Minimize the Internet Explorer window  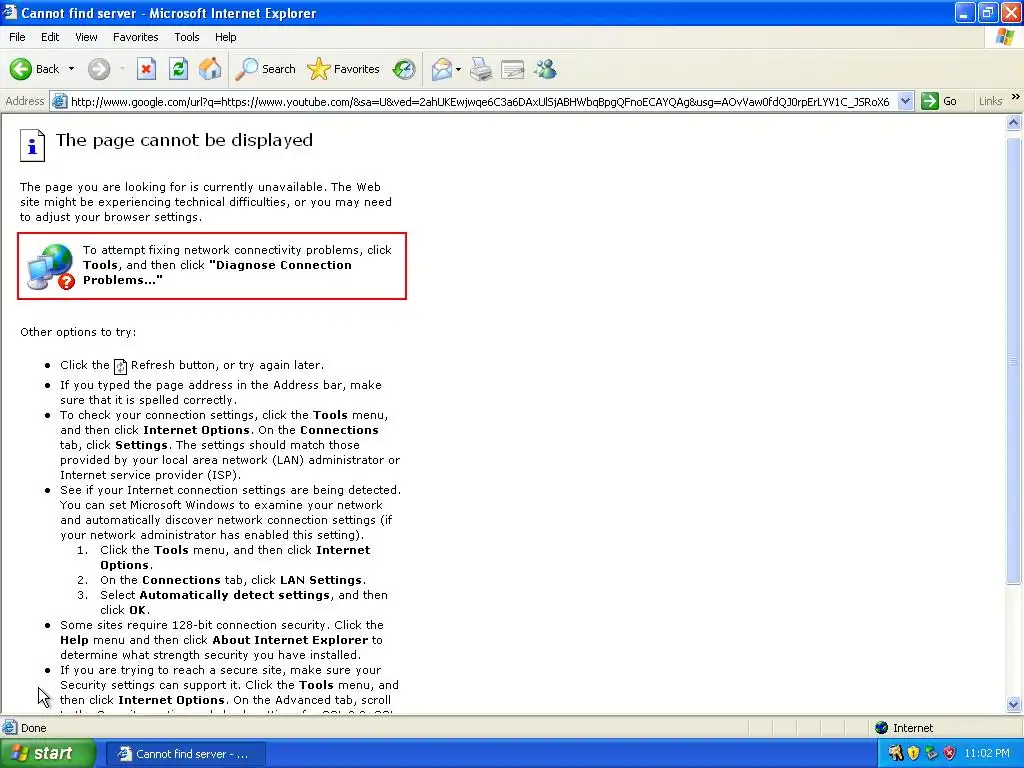click(x=965, y=12)
